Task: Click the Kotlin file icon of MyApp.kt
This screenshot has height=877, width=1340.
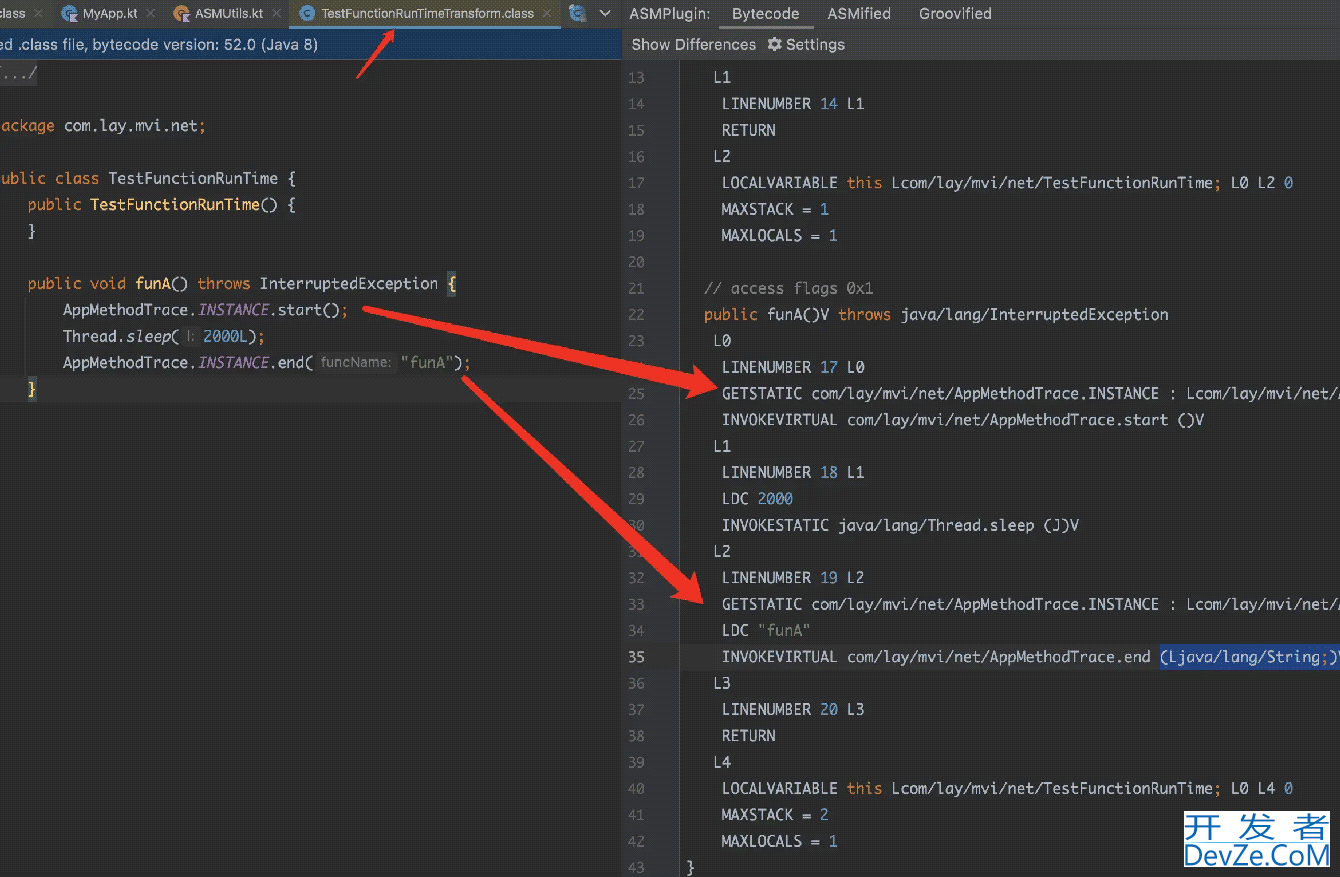Action: click(69, 14)
